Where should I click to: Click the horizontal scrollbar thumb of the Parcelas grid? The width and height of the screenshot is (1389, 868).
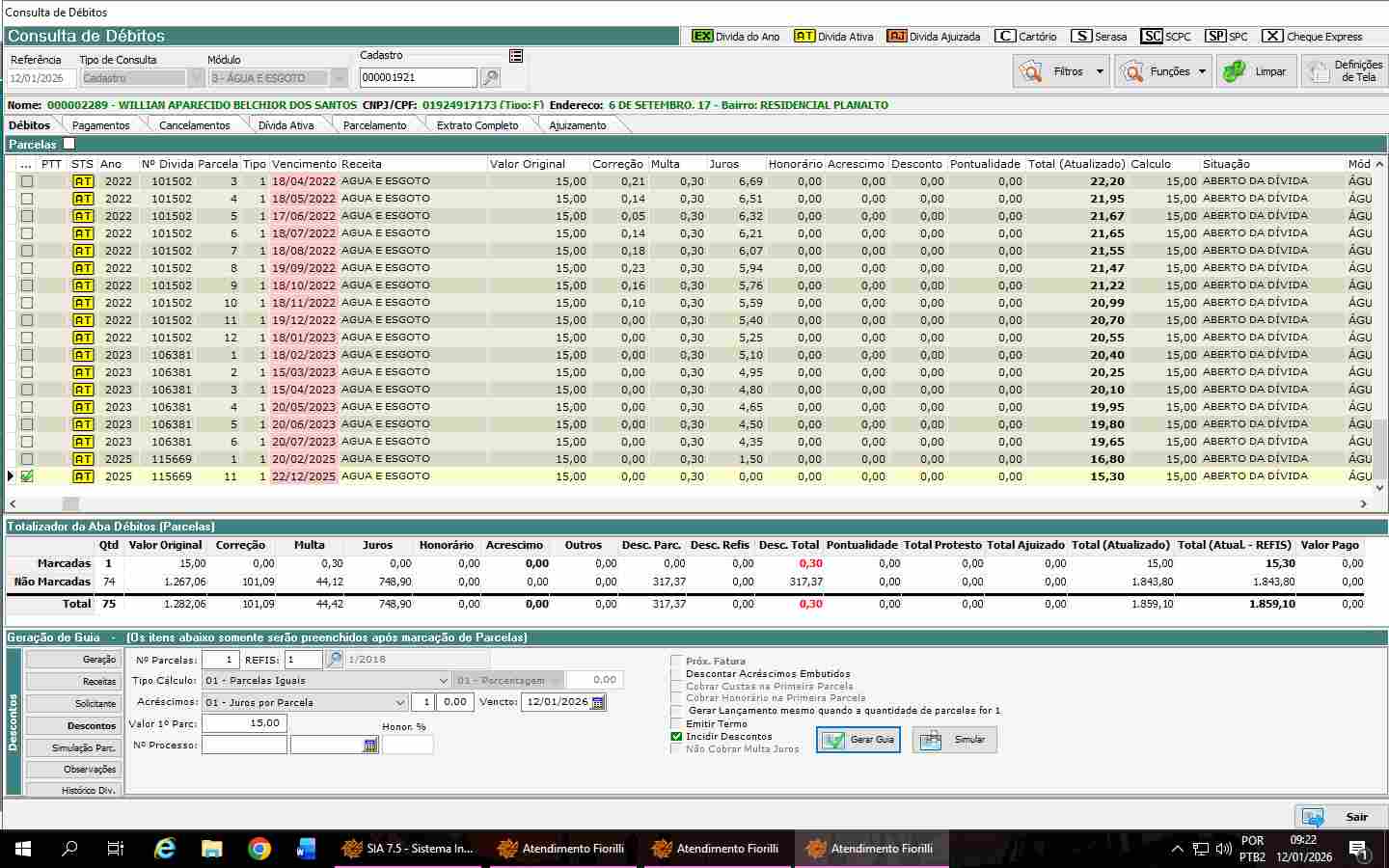pyautogui.click(x=70, y=503)
